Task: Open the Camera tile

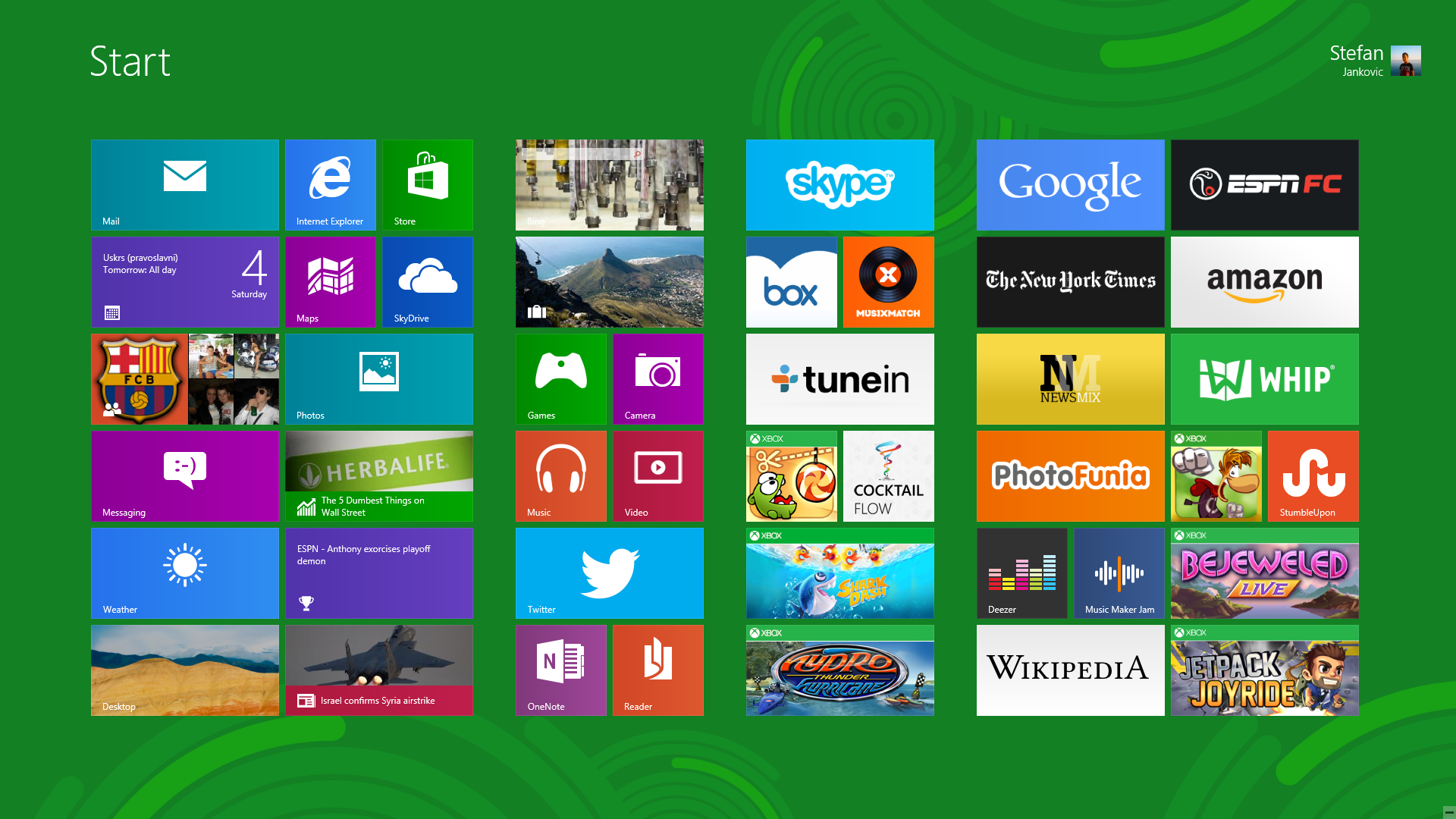Action: (657, 378)
